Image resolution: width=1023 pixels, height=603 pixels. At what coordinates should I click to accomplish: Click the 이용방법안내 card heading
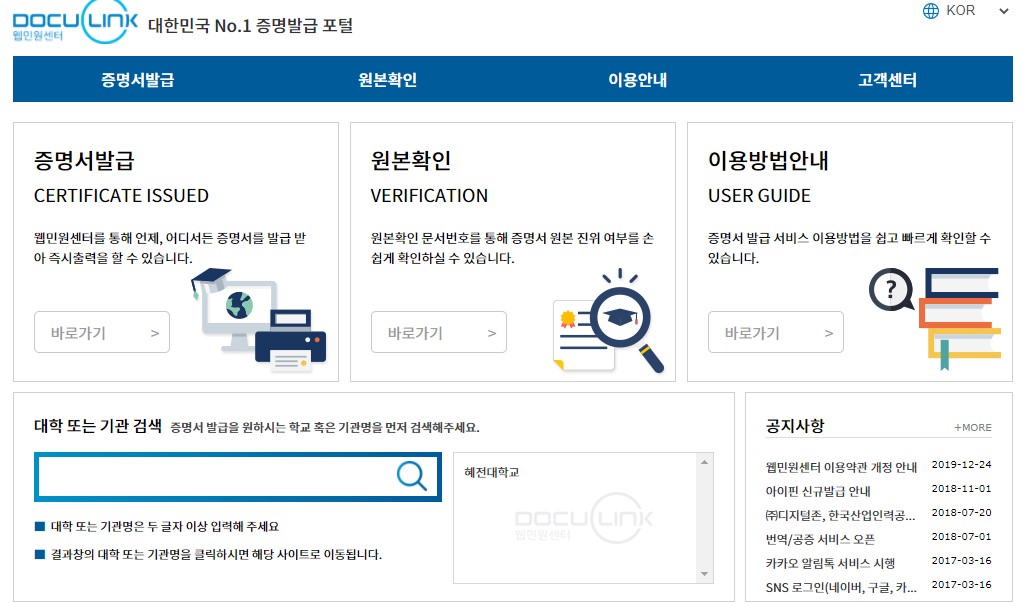(768, 161)
